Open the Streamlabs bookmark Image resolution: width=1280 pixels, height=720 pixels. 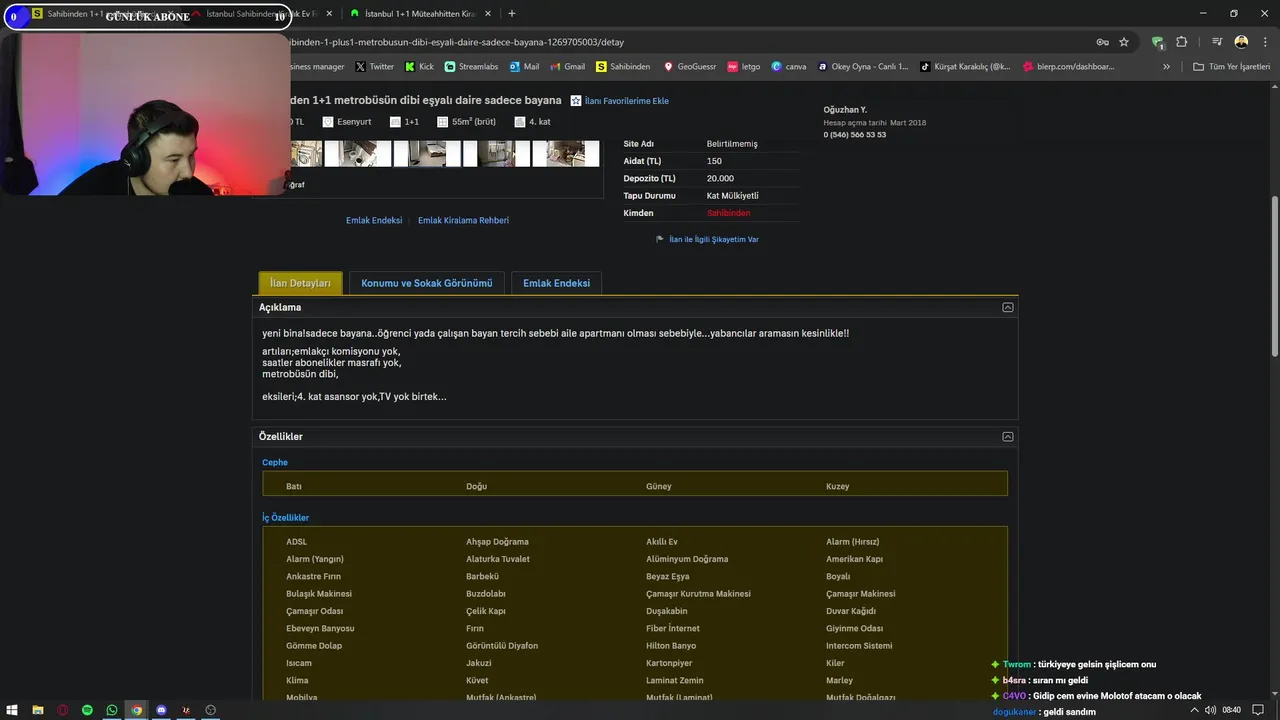pyautogui.click(x=471, y=67)
